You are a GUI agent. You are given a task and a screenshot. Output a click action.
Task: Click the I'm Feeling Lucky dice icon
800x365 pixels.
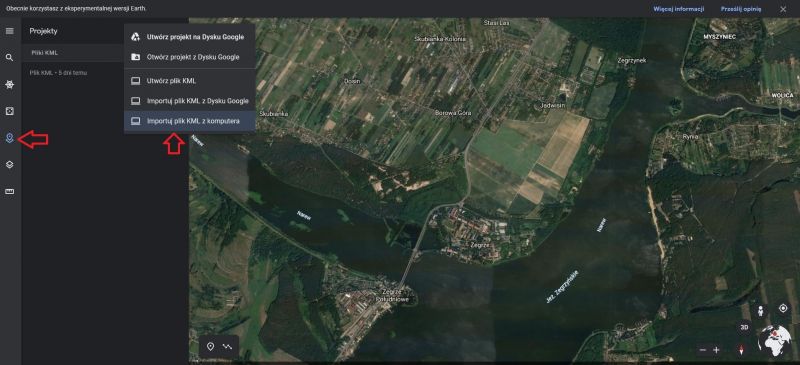[9, 111]
